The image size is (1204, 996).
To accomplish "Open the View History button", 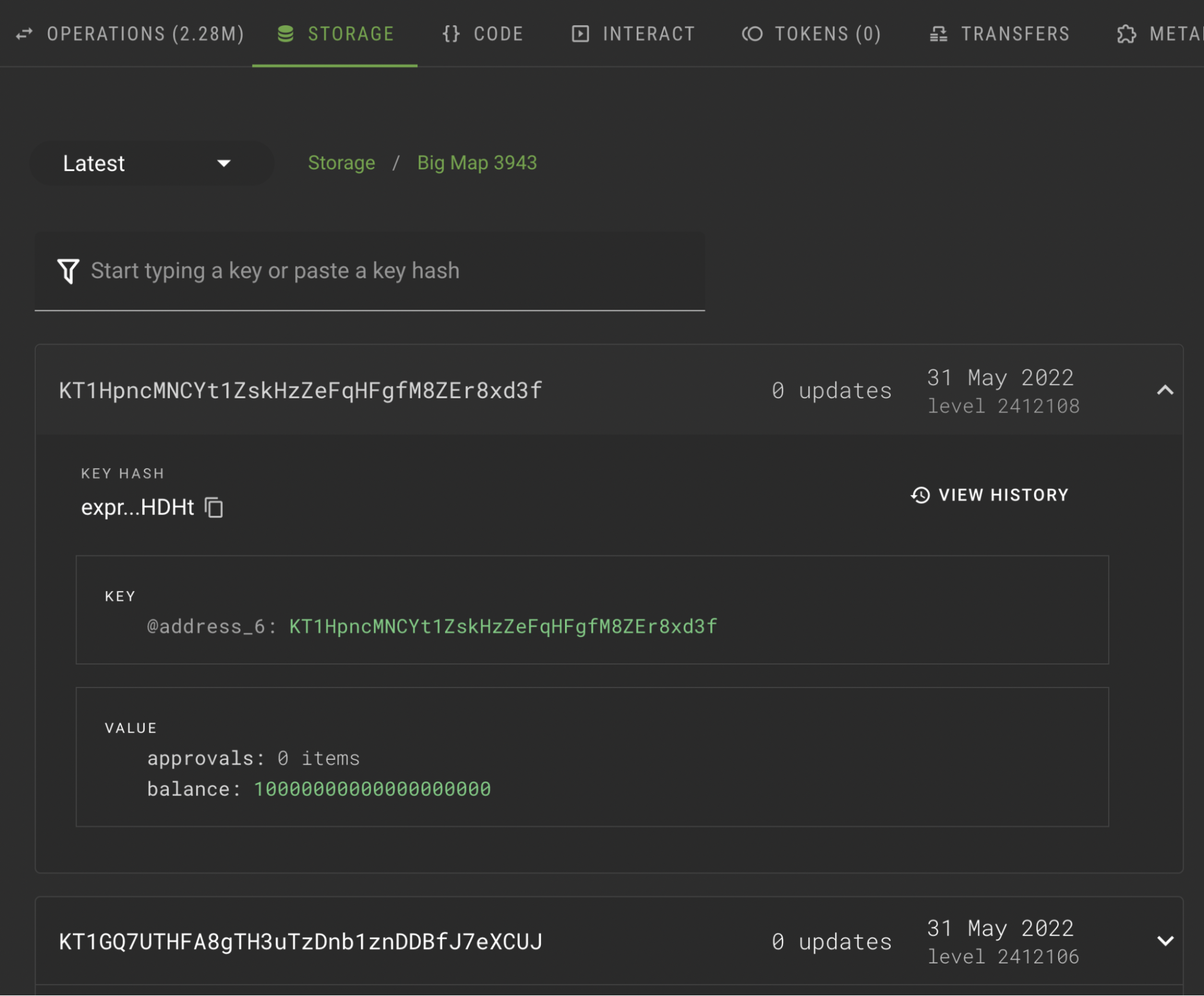I will [990, 495].
